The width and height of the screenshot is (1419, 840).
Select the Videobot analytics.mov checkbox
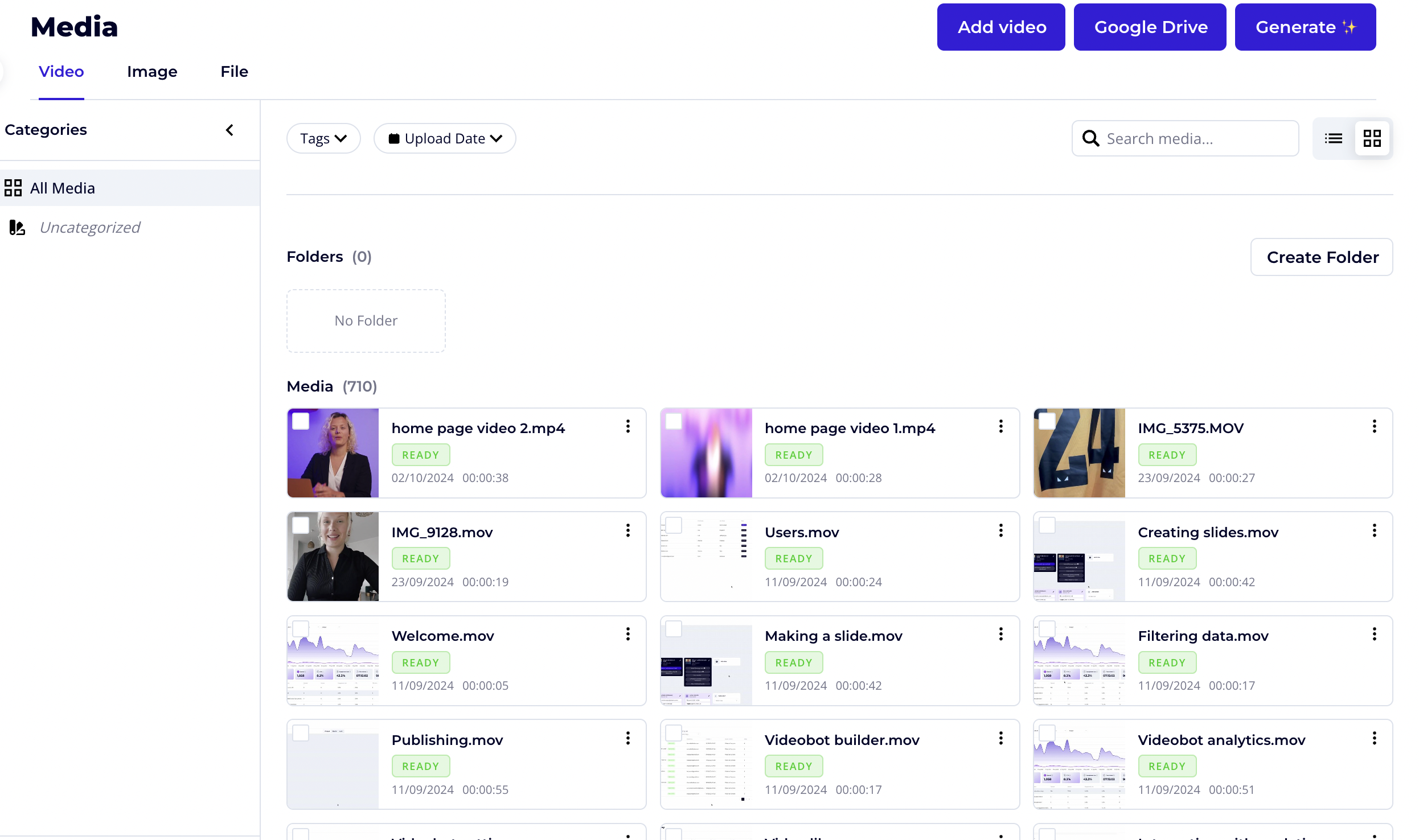(1047, 732)
